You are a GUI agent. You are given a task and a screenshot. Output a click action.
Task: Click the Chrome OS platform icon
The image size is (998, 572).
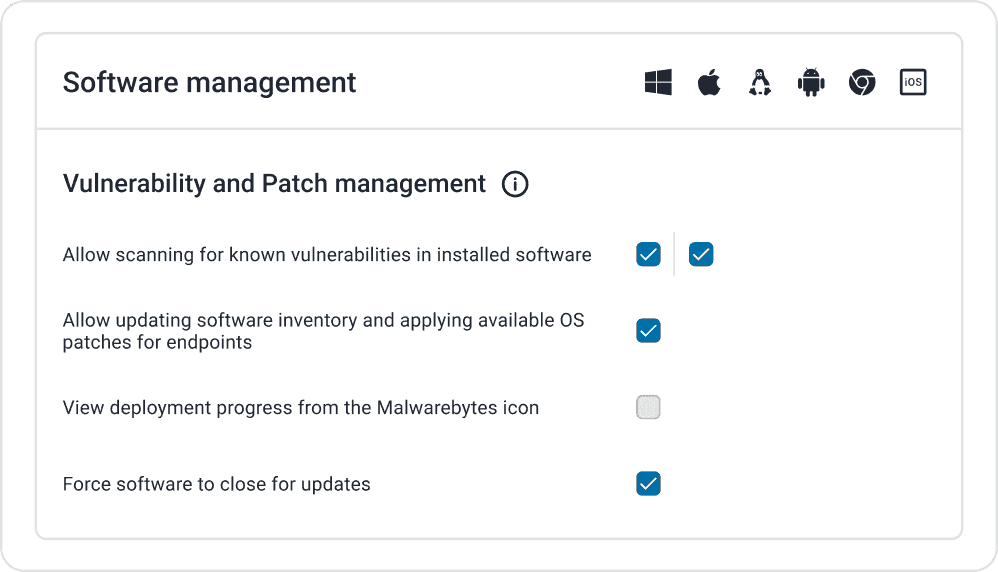tap(862, 82)
